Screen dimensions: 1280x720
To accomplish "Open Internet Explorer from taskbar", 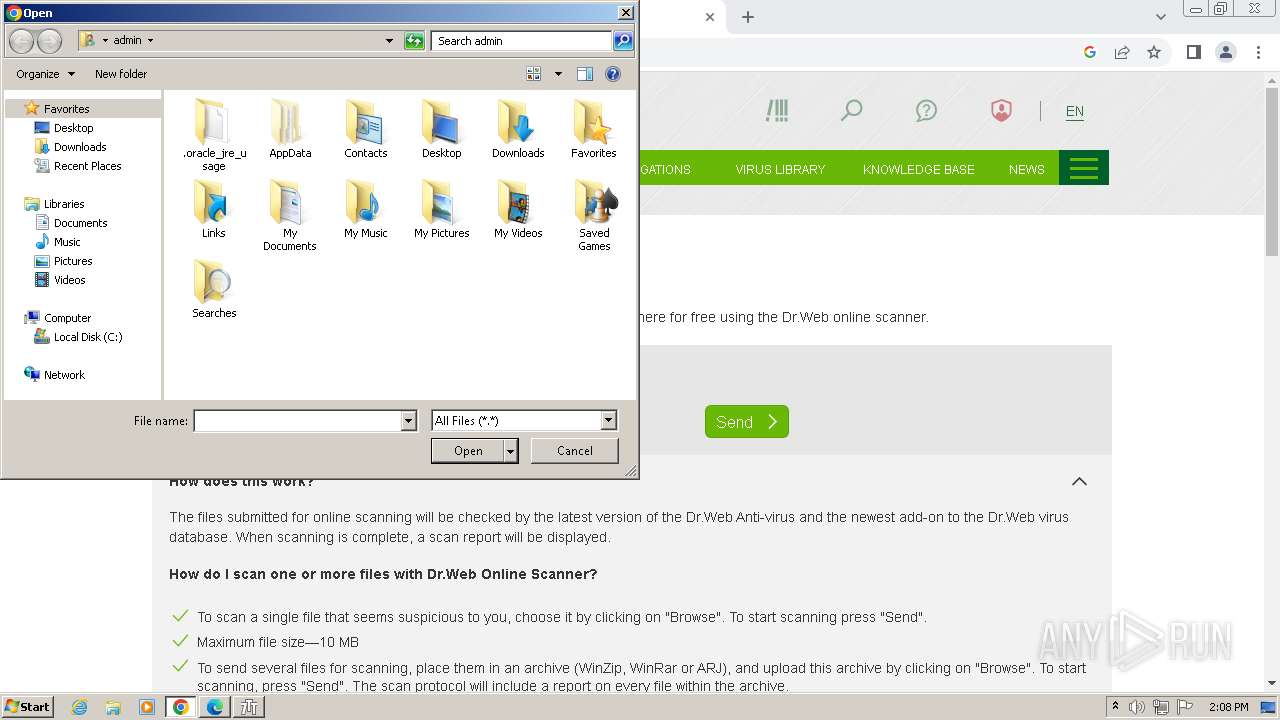I will point(80,707).
